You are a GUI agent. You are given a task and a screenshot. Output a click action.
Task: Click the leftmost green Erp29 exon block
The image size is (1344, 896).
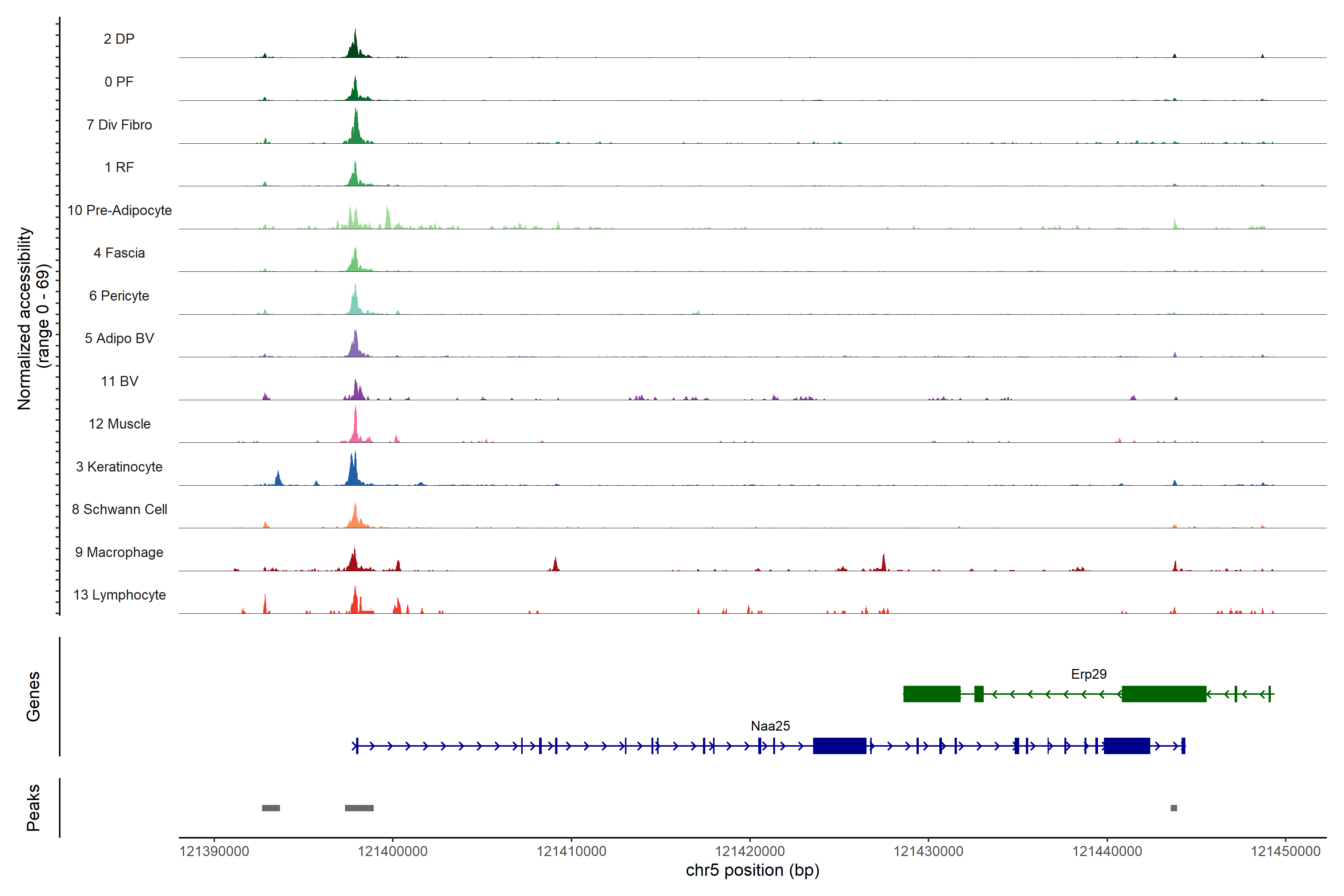[931, 694]
